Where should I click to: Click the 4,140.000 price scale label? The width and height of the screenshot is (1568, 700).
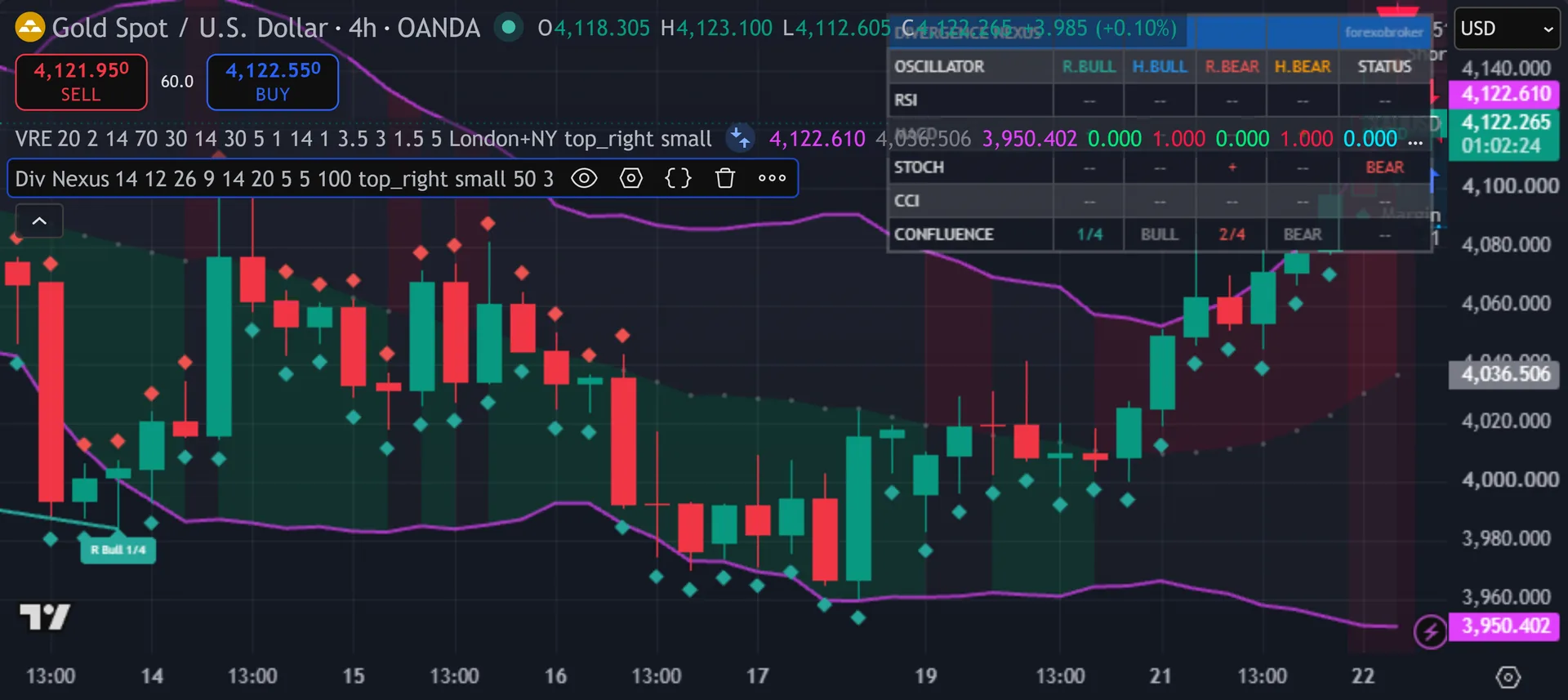pos(1506,69)
